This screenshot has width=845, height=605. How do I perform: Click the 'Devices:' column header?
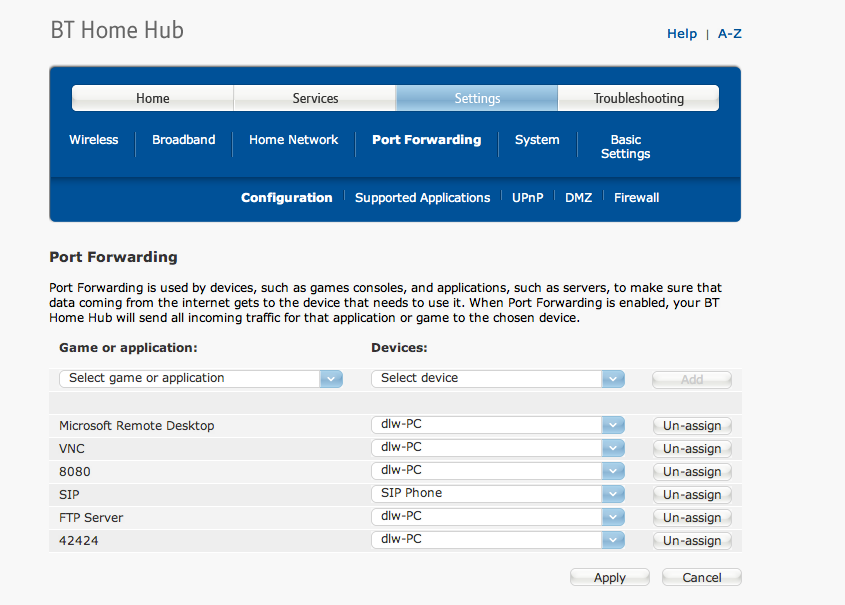(x=399, y=348)
